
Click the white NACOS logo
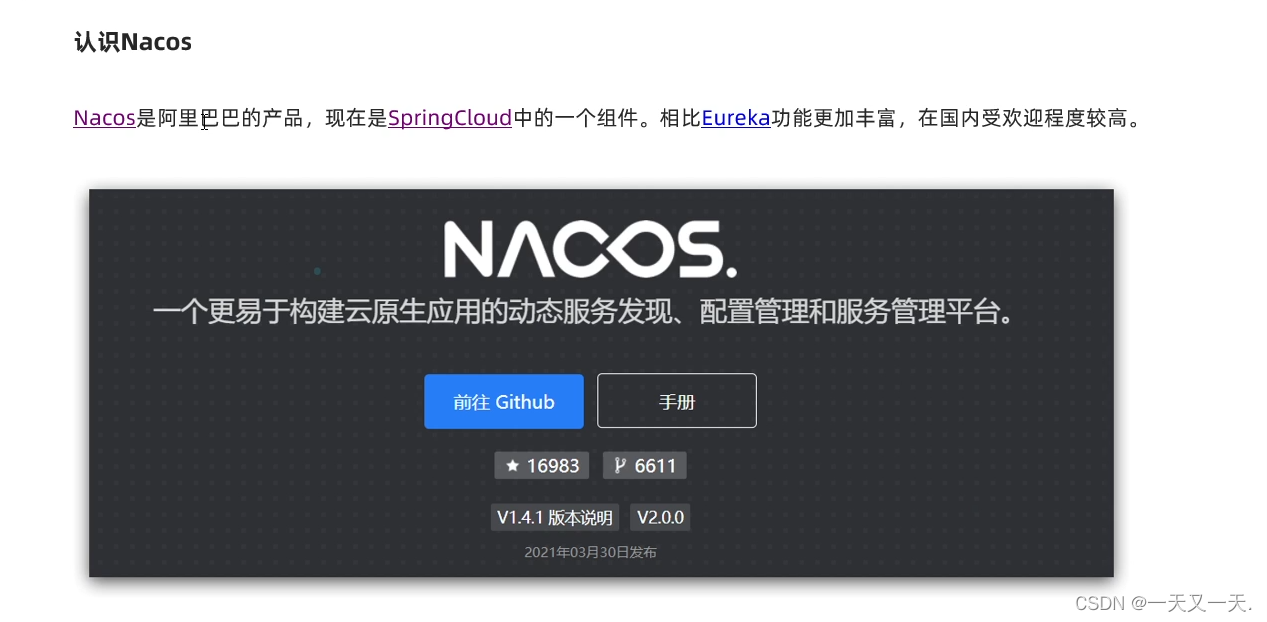(590, 249)
